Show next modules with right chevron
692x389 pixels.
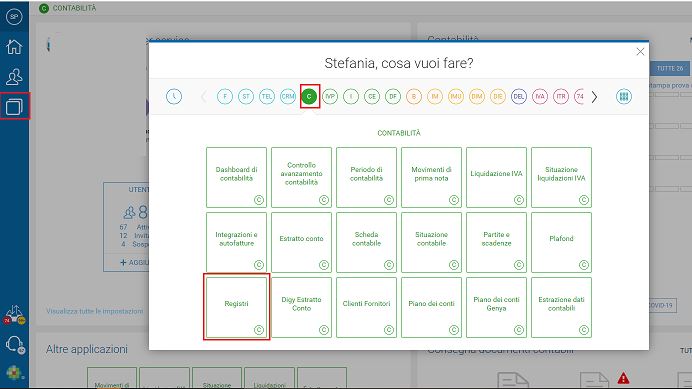[594, 96]
